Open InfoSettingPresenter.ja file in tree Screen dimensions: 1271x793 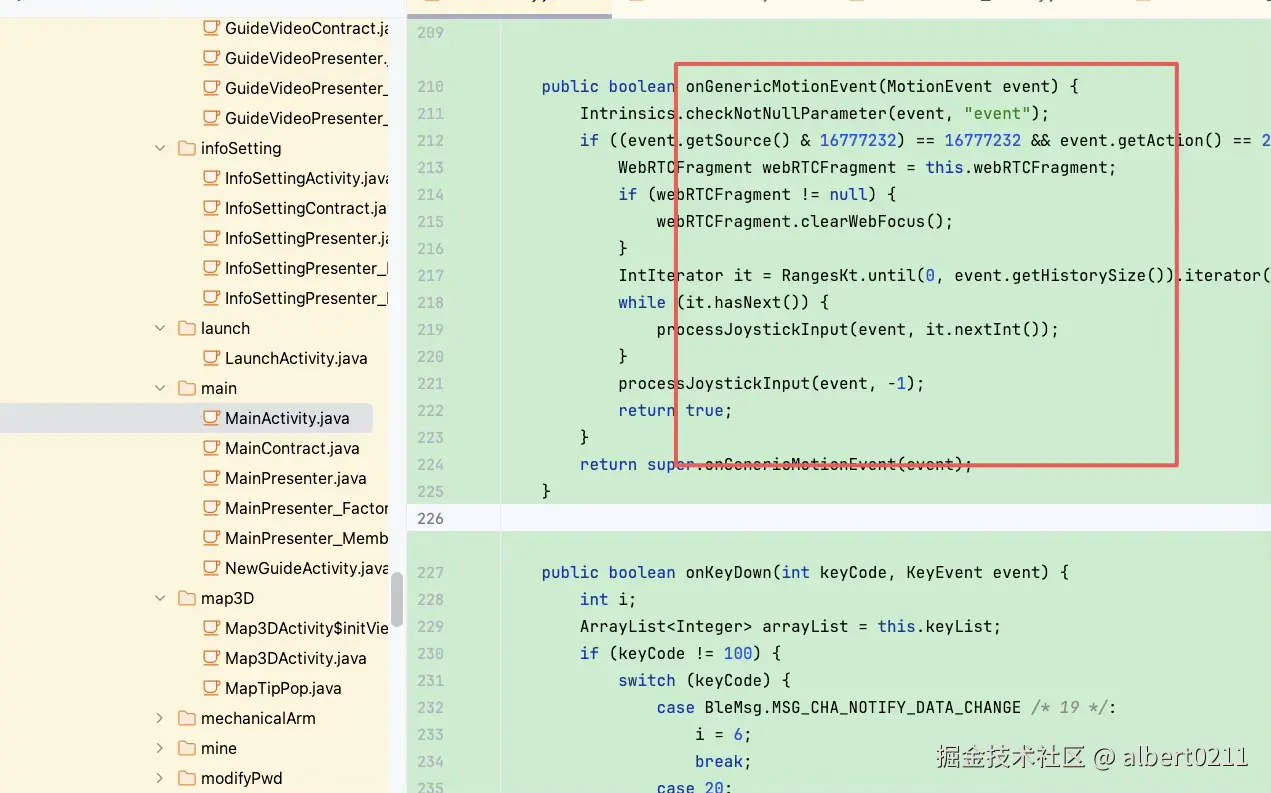point(306,238)
